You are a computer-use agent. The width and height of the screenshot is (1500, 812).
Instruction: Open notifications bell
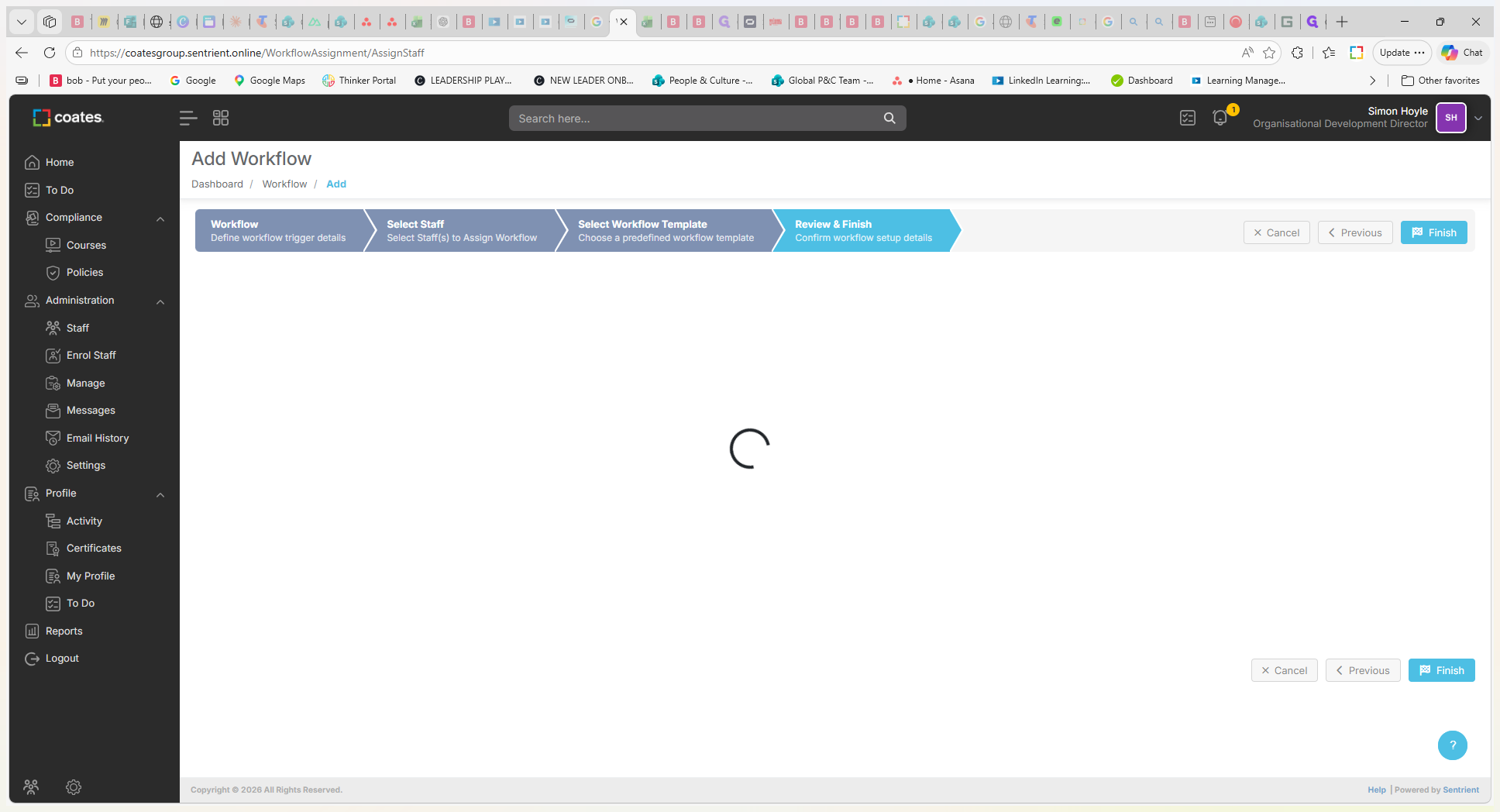point(1220,118)
